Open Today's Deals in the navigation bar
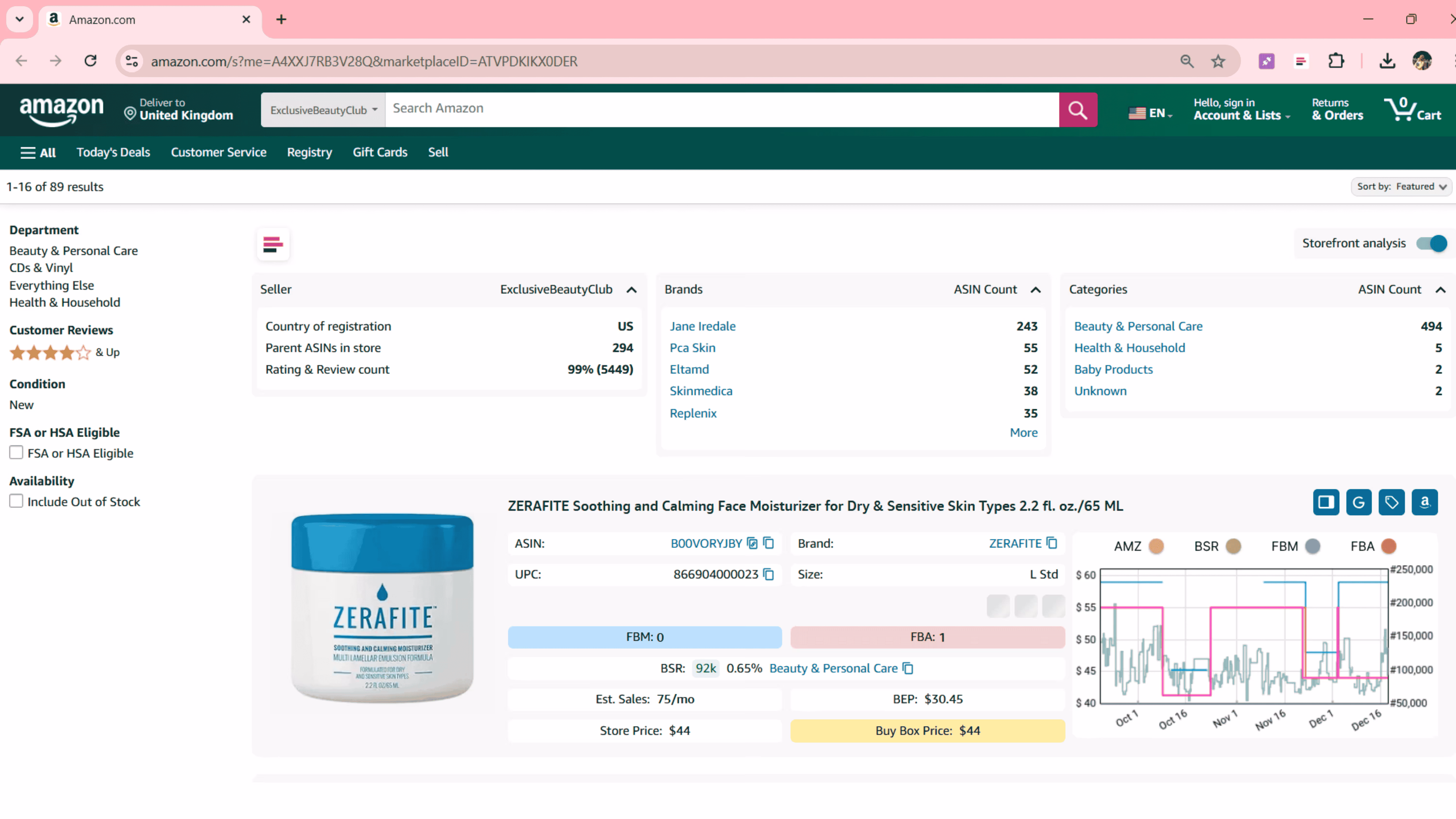 (x=113, y=152)
